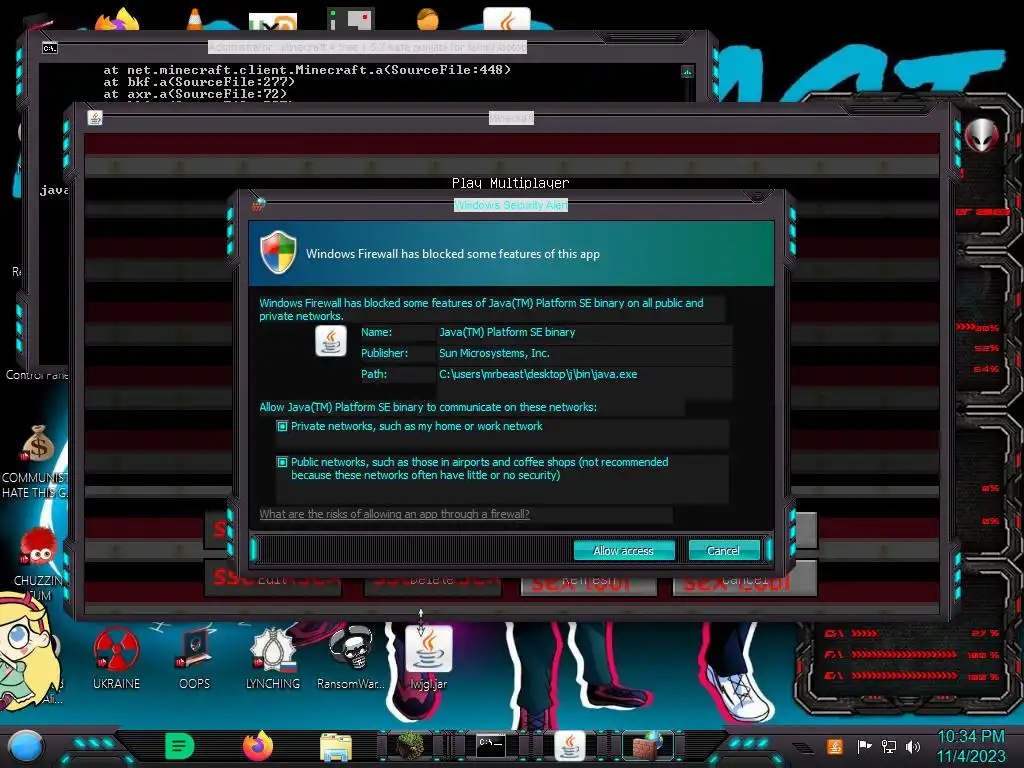Open the OOPS desktop icon
This screenshot has width=1024, height=768.
[195, 658]
